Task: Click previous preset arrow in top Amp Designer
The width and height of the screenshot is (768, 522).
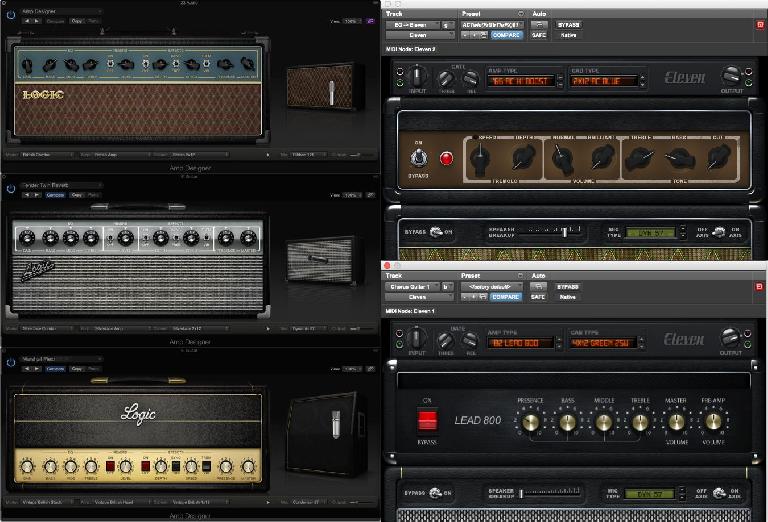Action: tap(27, 21)
